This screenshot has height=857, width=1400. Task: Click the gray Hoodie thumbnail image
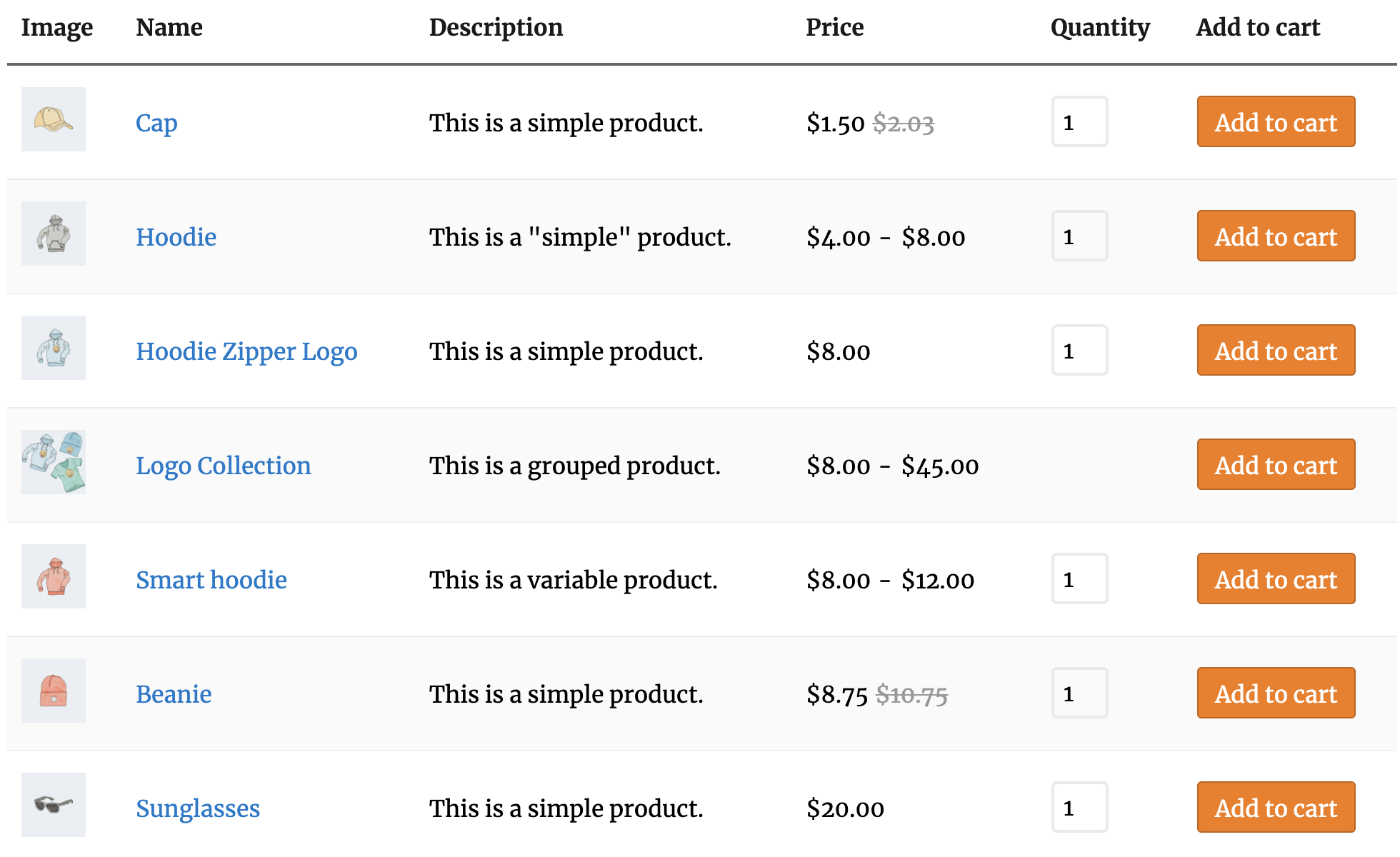click(54, 234)
